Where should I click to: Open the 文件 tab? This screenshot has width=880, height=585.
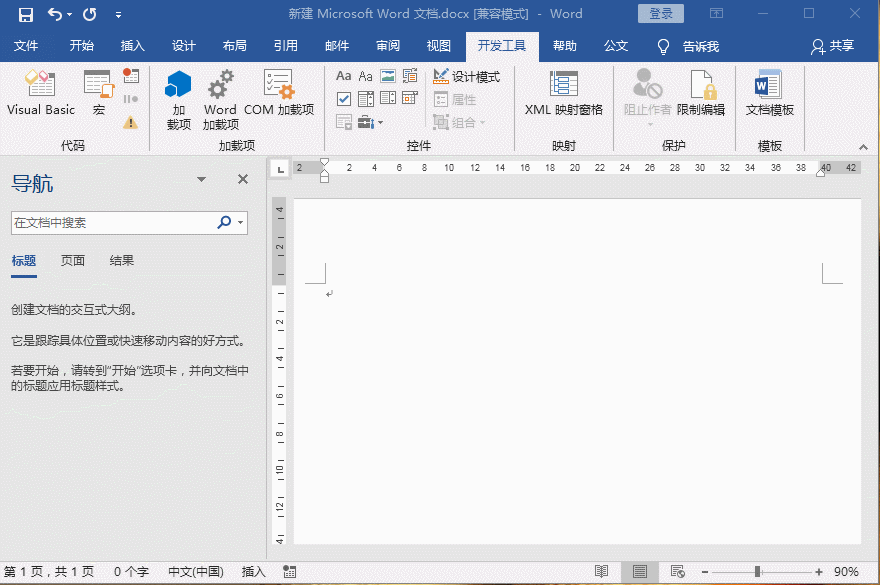click(x=26, y=46)
